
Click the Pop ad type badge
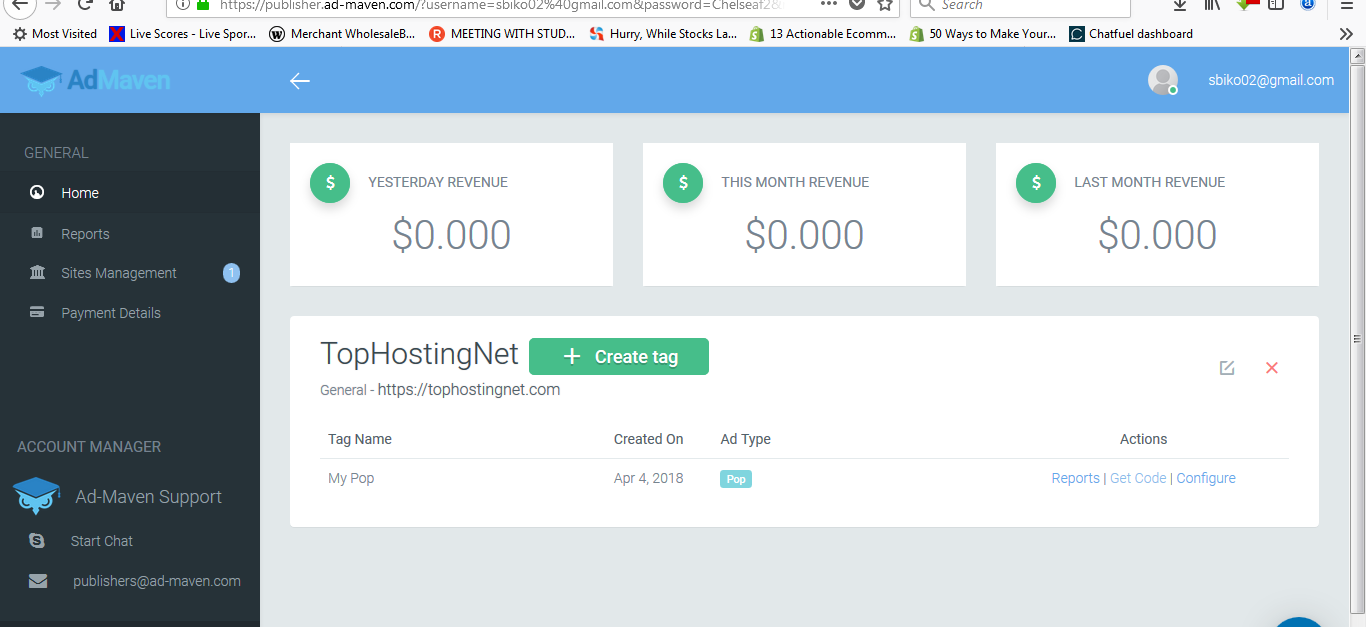coord(736,479)
